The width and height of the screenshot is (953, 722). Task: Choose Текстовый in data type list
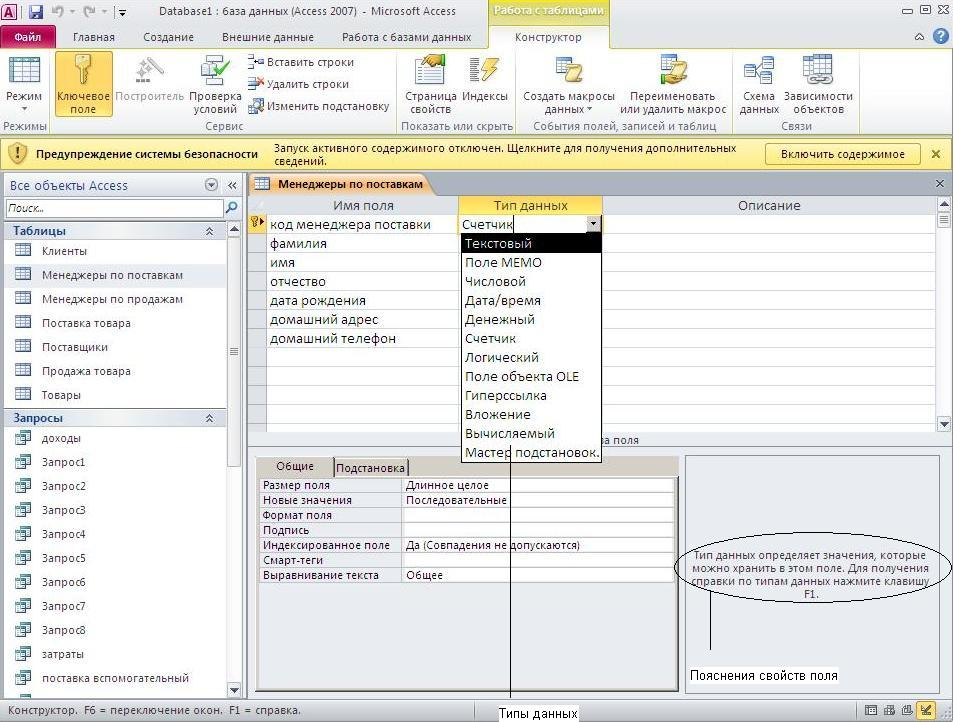tap(531, 244)
